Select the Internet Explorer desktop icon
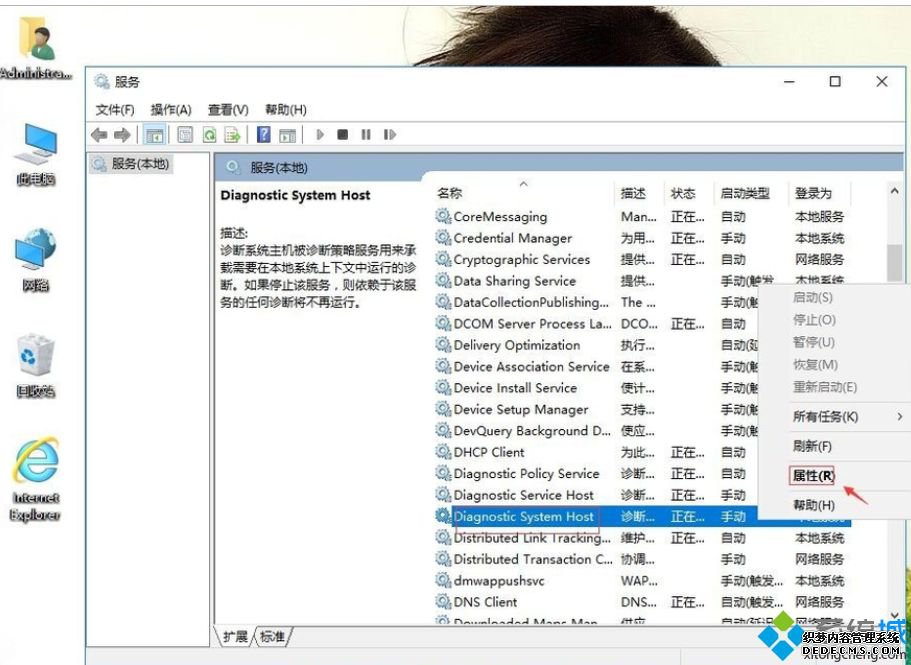Image resolution: width=911 pixels, height=665 pixels. coord(36,480)
